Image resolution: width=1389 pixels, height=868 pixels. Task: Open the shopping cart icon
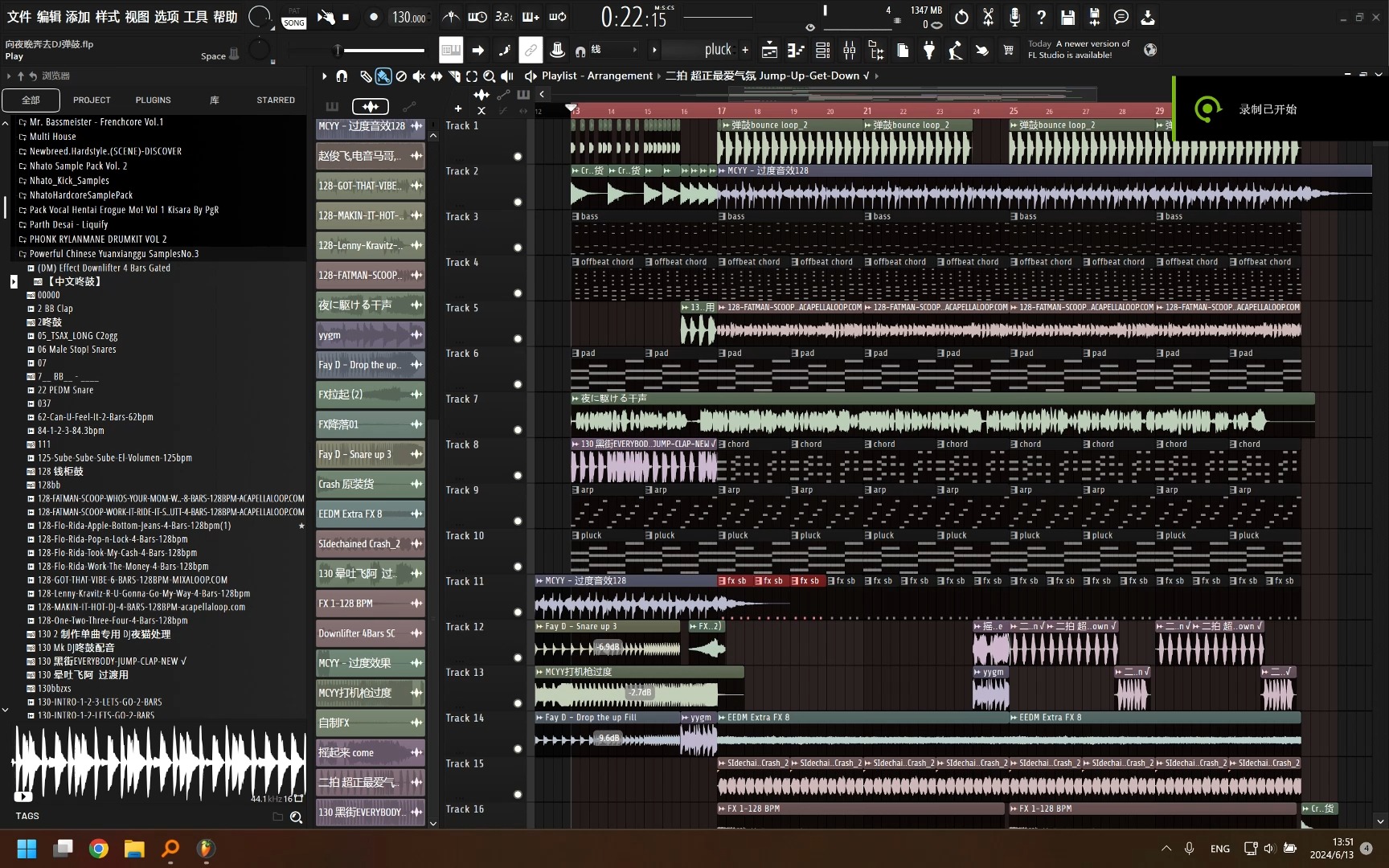(x=1008, y=51)
